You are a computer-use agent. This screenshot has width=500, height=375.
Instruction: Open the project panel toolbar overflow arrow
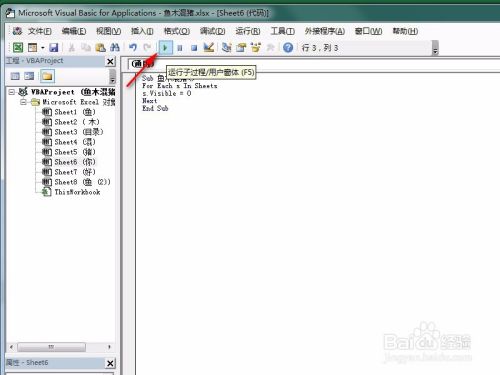pyautogui.click(x=112, y=76)
